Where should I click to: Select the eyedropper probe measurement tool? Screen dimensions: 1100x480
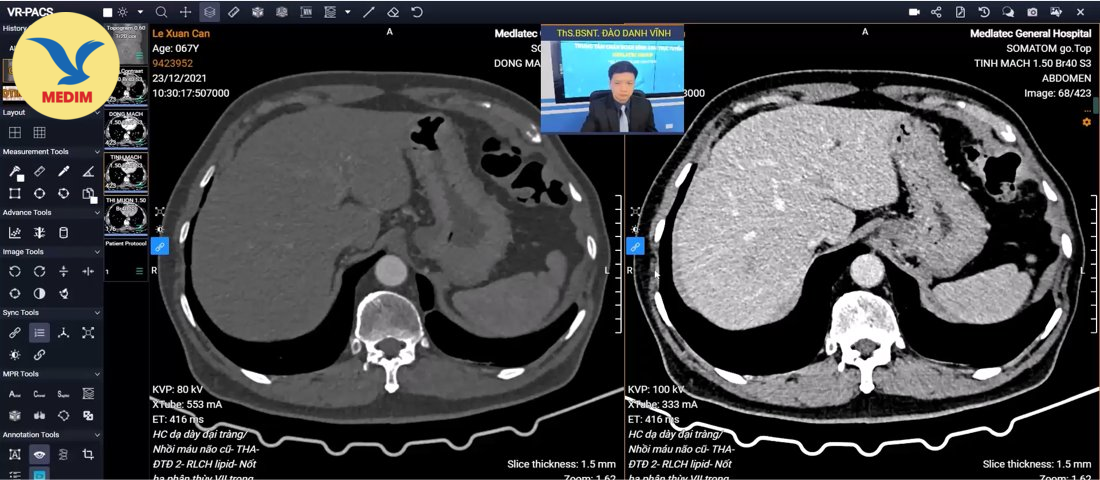63,171
